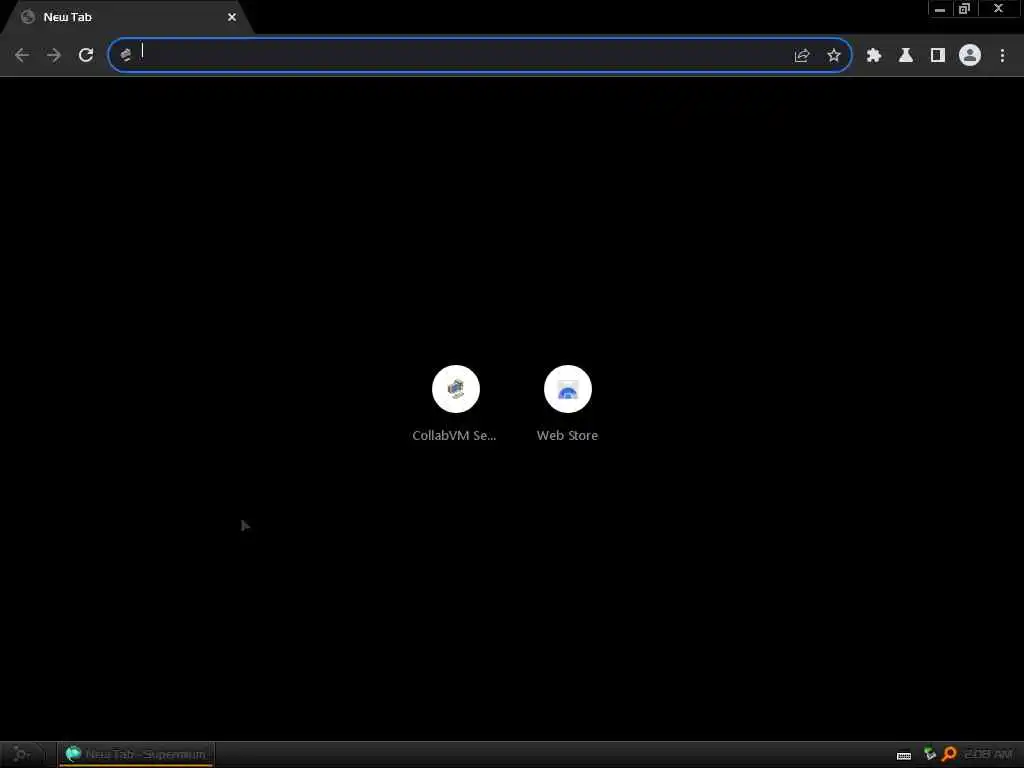Open the profile avatar menu
1024x768 pixels.
pyautogui.click(x=970, y=56)
